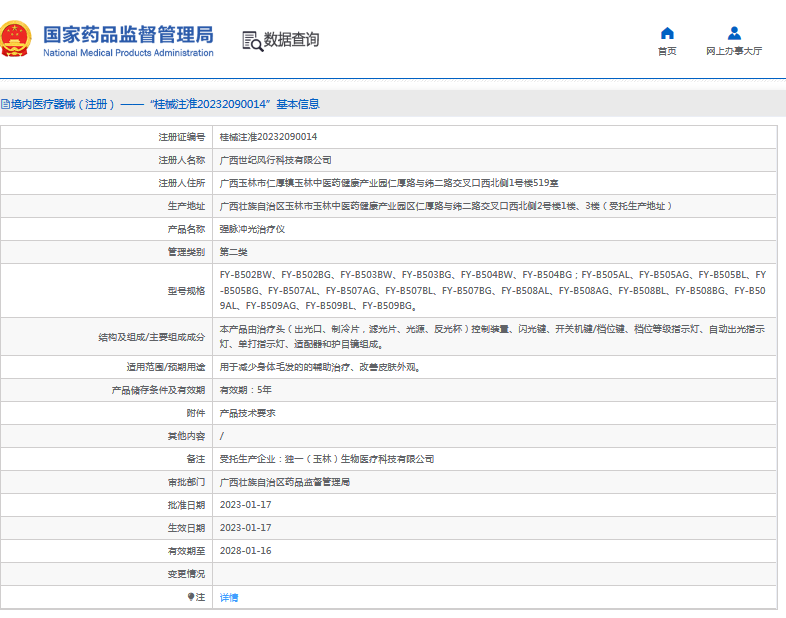Image resolution: width=786 pixels, height=618 pixels.
Task: Select management category value 第二类
Action: [x=234, y=252]
